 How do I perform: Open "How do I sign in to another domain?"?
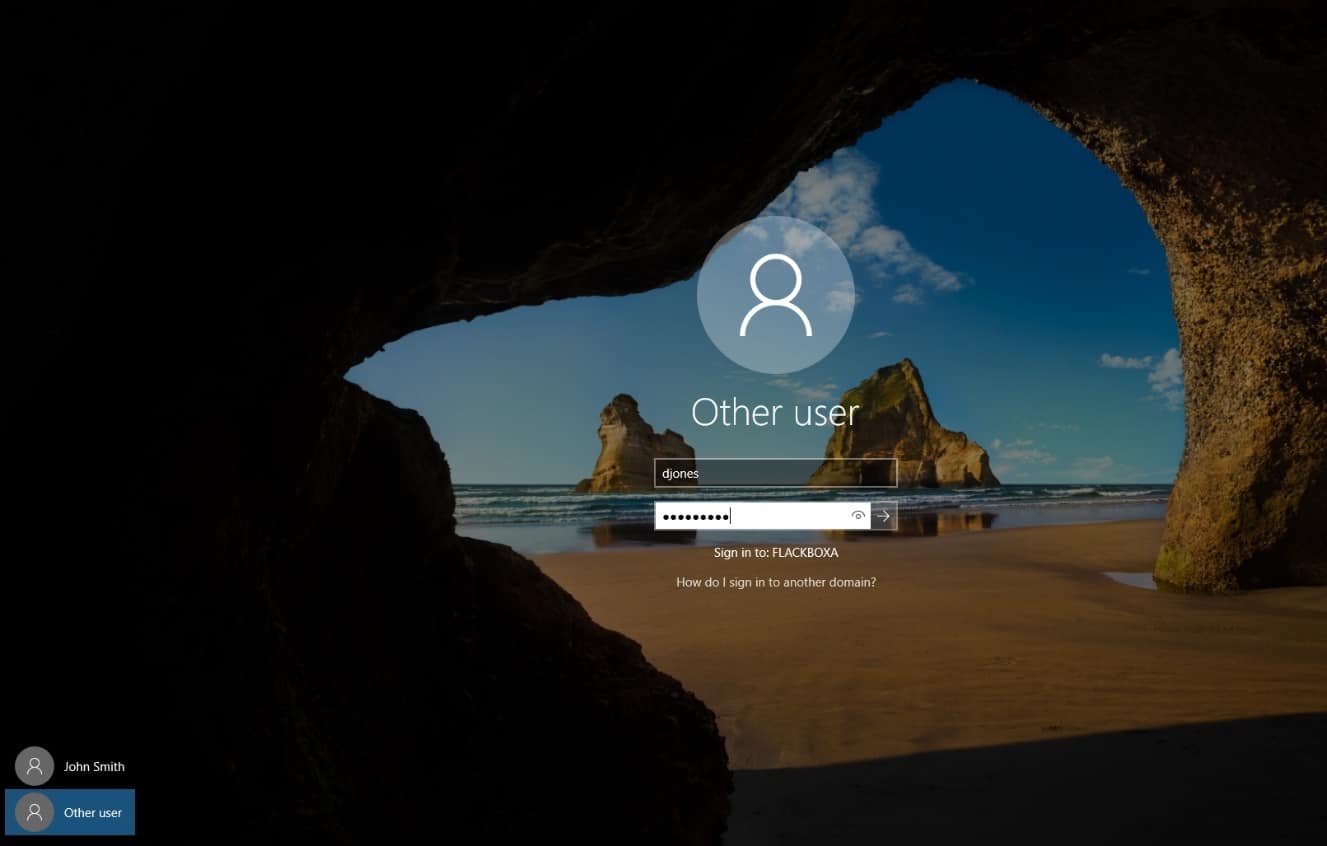775,582
